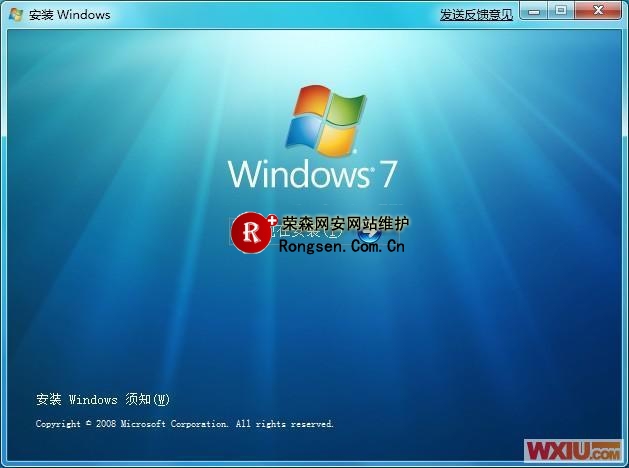The image size is (629, 468).
Task: Click the Windows setup title bar icon
Action: (16, 15)
